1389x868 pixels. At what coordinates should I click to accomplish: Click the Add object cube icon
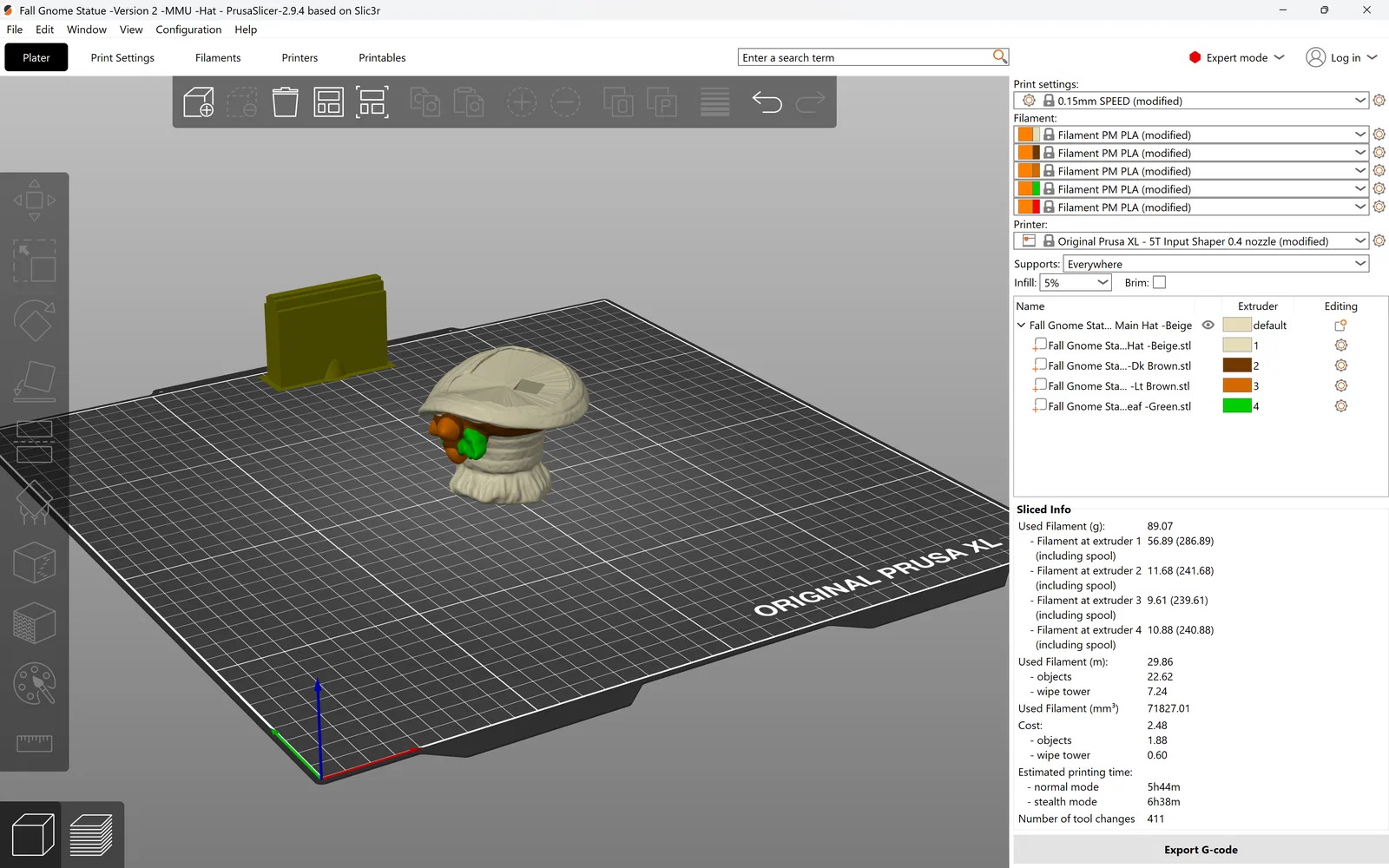pyautogui.click(x=199, y=102)
